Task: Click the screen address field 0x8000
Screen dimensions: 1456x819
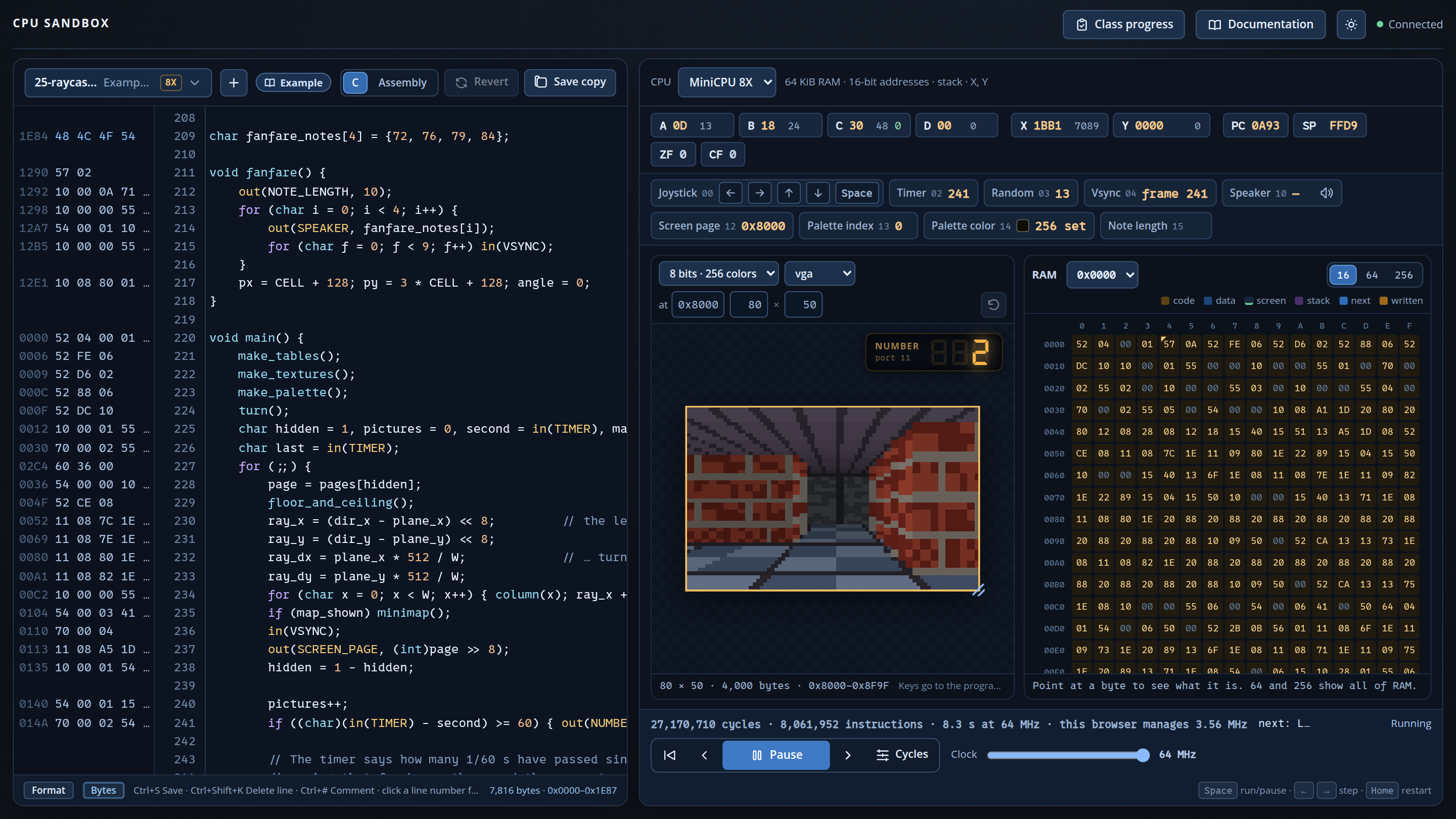Action: [x=698, y=305]
